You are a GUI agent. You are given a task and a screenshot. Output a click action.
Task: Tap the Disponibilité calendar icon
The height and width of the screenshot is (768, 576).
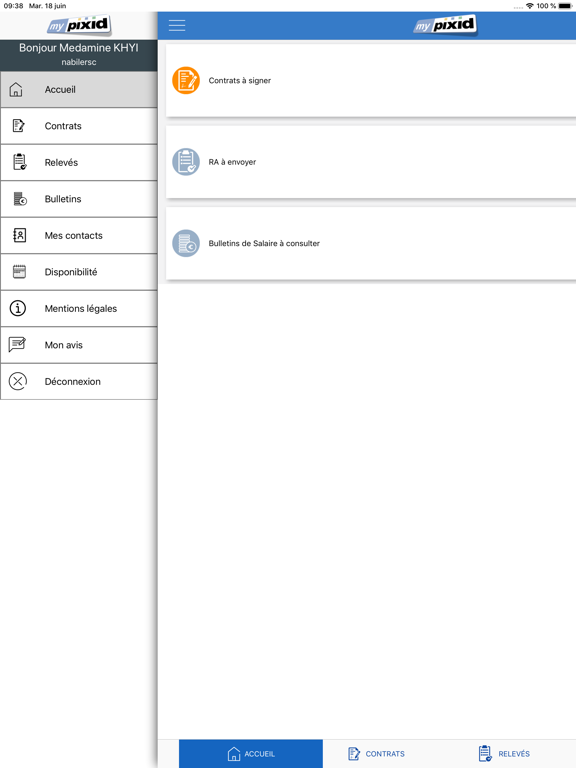(20, 272)
